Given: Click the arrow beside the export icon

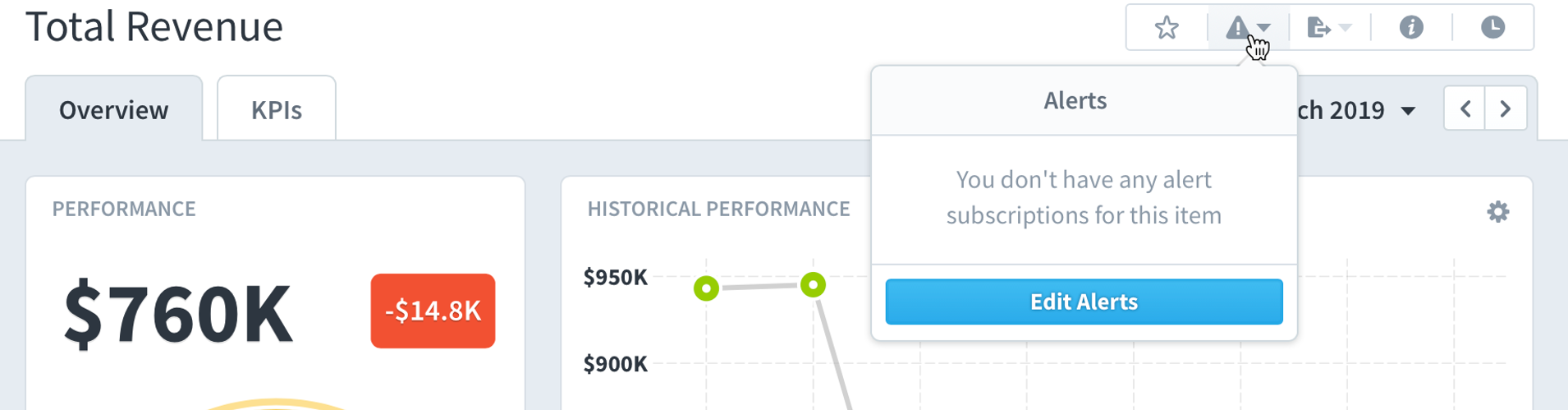Looking at the screenshot, I should (1345, 28).
